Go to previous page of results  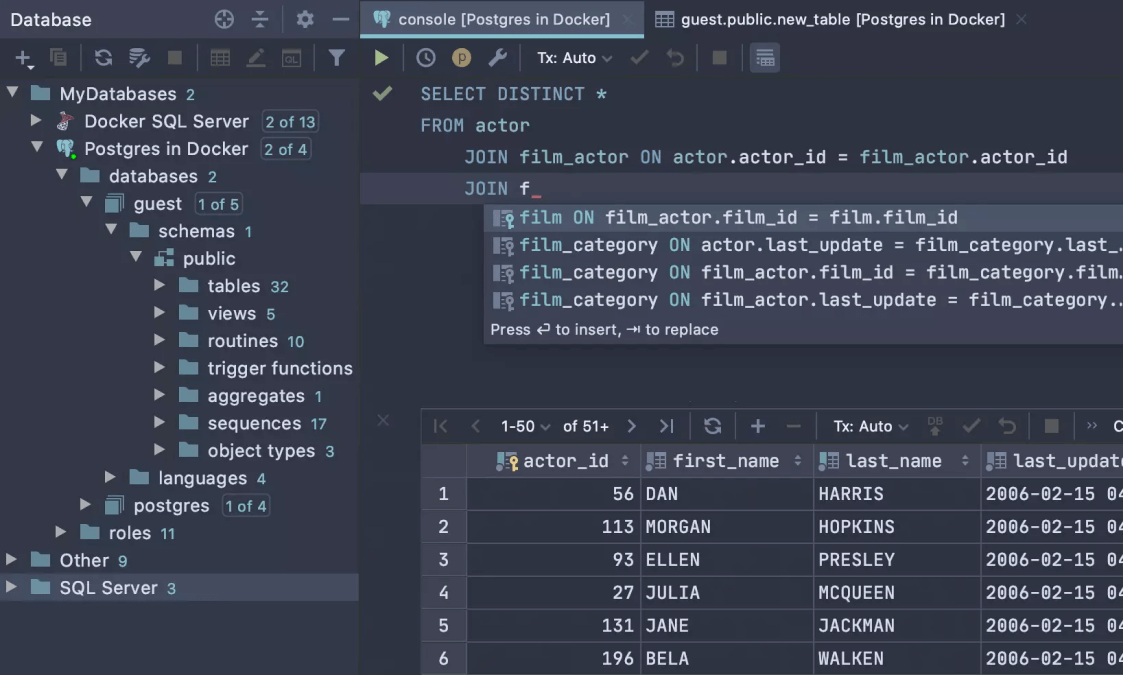pyautogui.click(x=476, y=426)
